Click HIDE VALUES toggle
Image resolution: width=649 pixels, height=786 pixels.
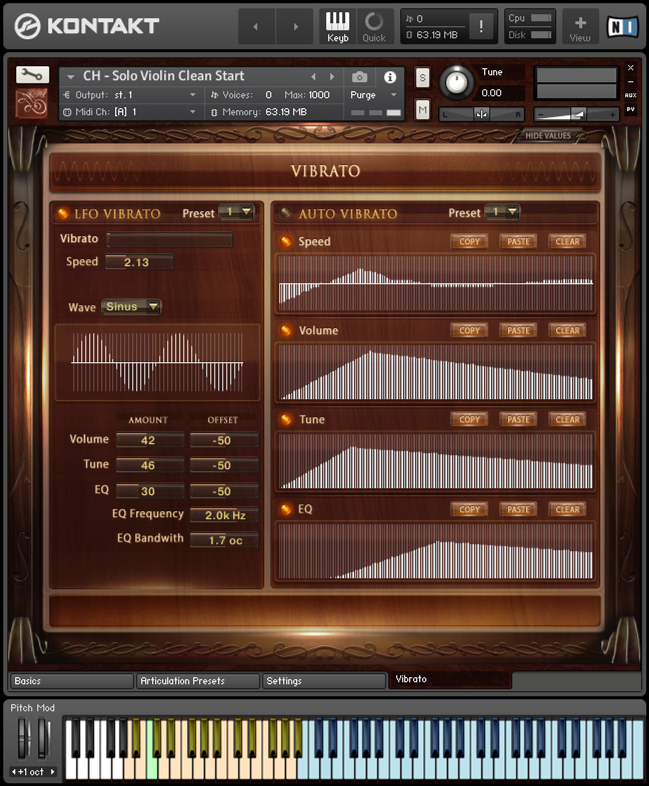548,136
